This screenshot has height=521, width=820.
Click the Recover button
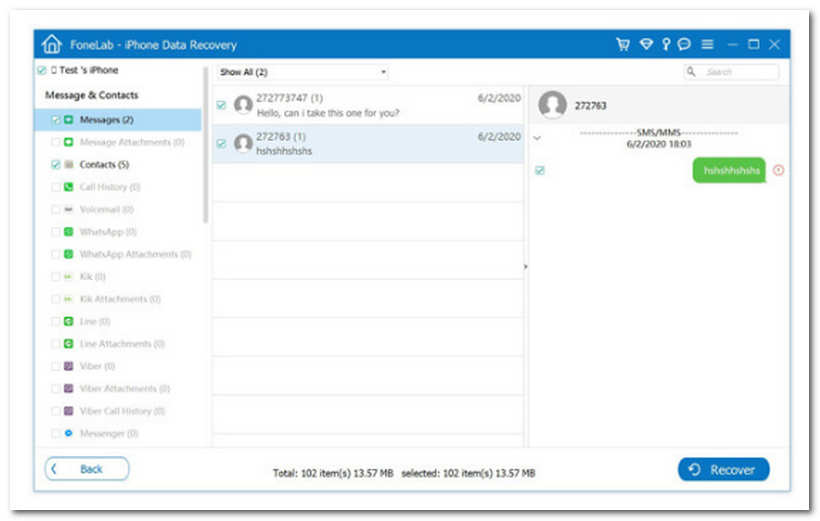pyautogui.click(x=723, y=470)
